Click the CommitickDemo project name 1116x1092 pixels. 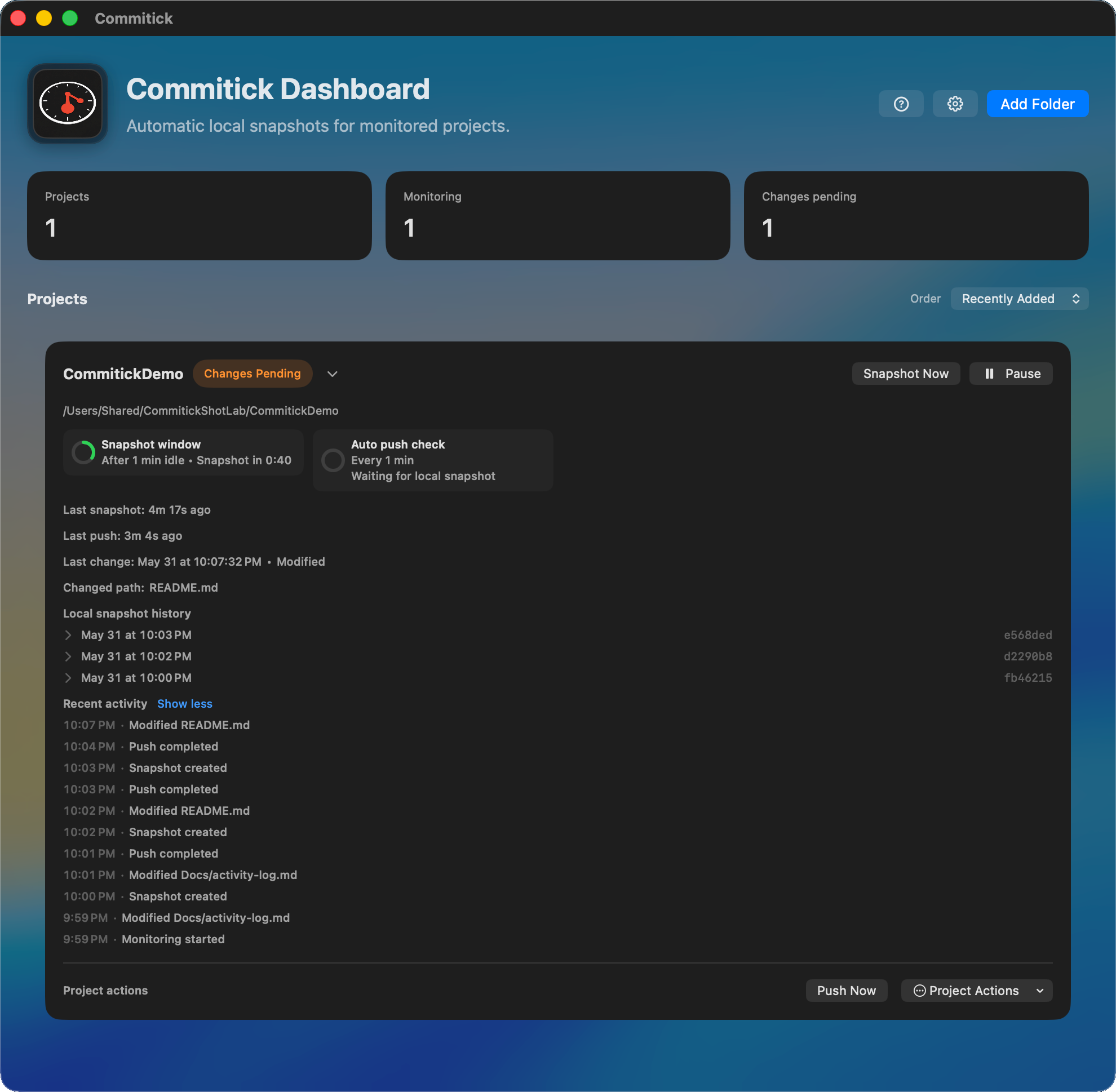coord(123,374)
